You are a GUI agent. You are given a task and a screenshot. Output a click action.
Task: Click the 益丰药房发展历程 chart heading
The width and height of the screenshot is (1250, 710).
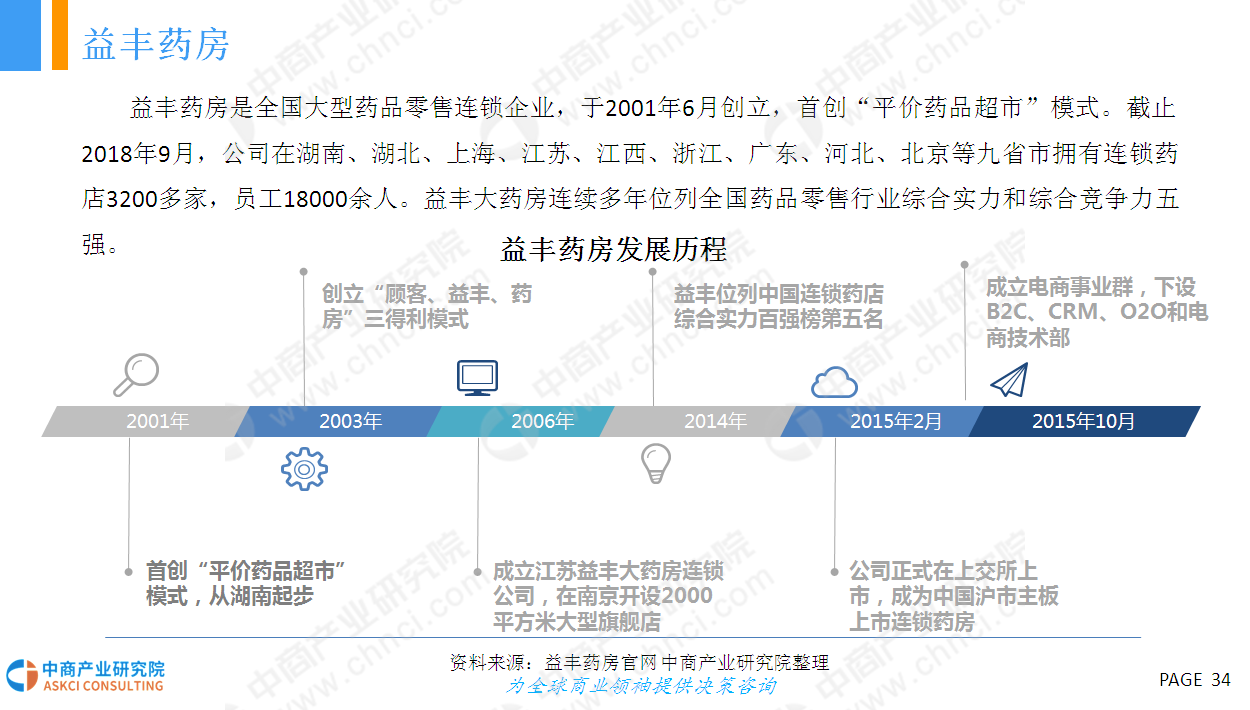(x=613, y=249)
